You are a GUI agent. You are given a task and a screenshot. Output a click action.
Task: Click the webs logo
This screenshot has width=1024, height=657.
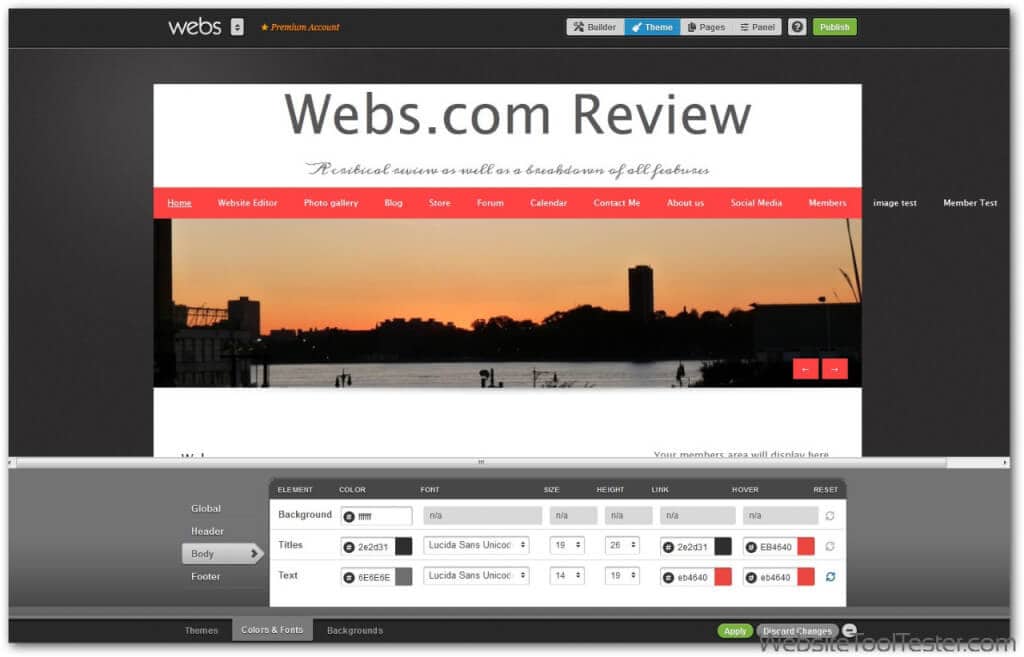[195, 27]
